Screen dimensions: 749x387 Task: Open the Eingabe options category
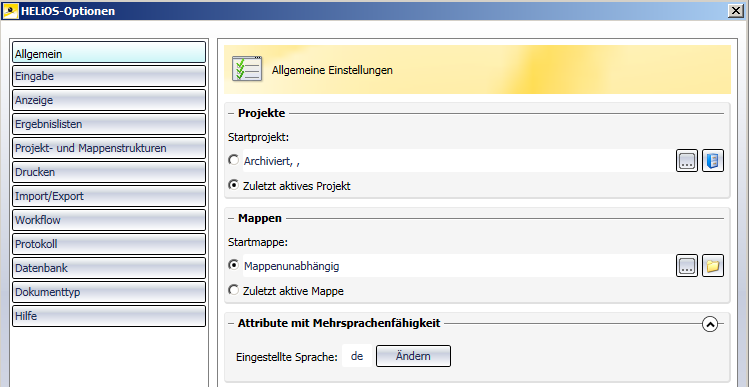tap(109, 76)
